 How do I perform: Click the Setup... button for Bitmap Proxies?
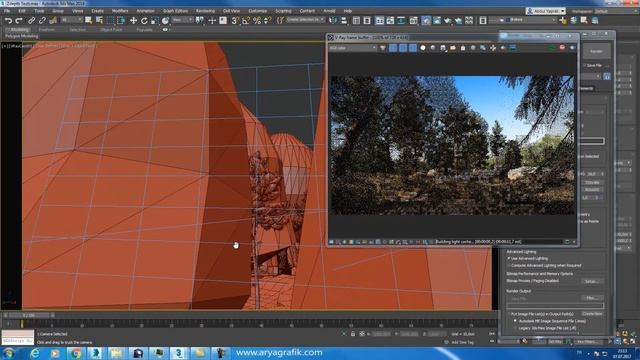(592, 281)
